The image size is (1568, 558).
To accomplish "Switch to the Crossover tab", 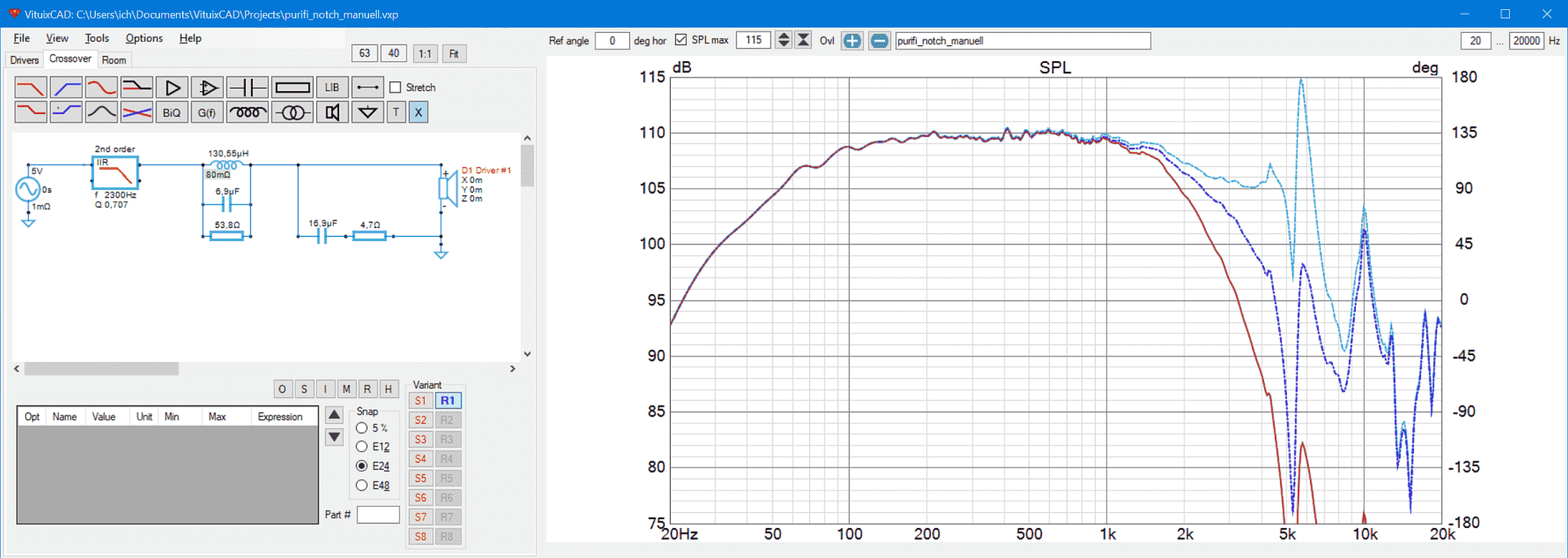I will click(70, 59).
